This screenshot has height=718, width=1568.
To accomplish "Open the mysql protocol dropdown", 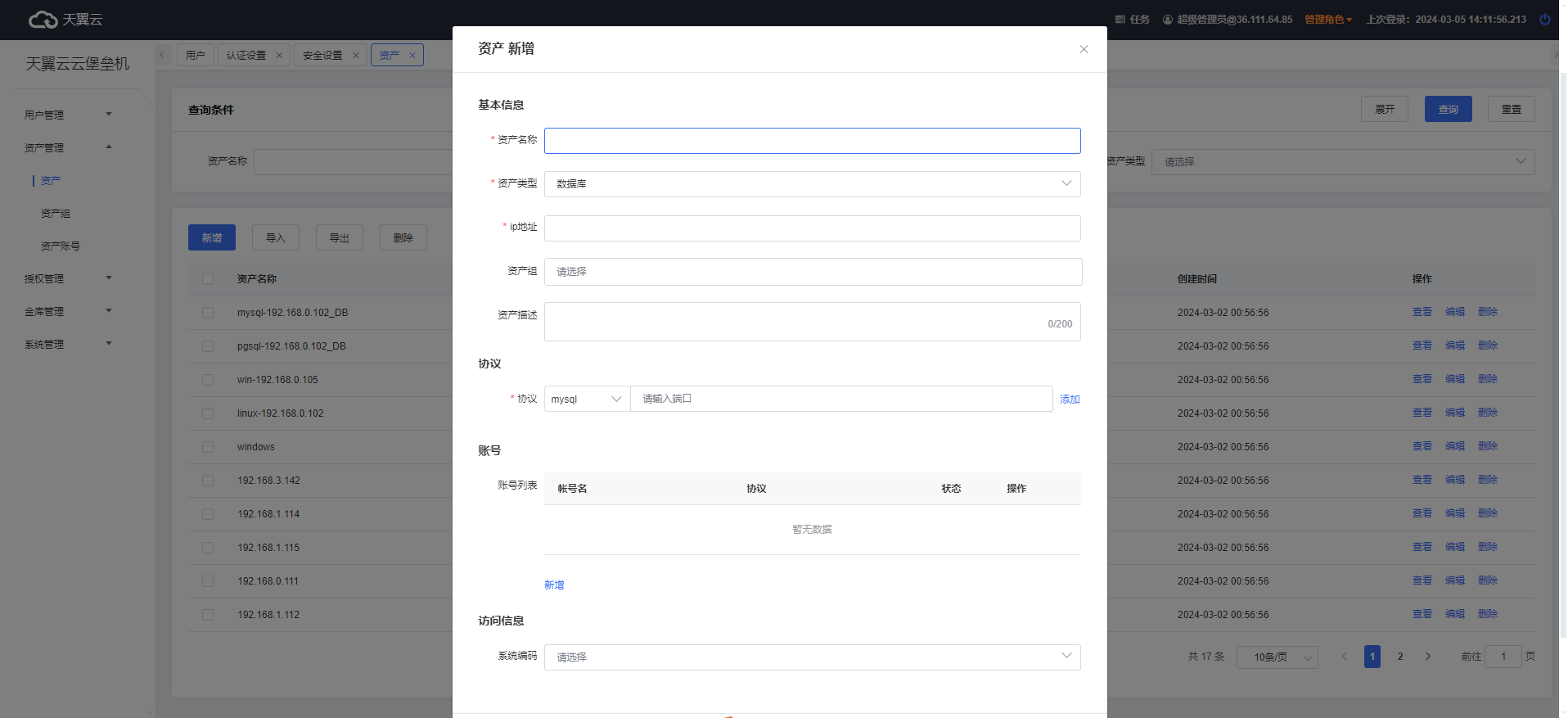I will pos(587,400).
